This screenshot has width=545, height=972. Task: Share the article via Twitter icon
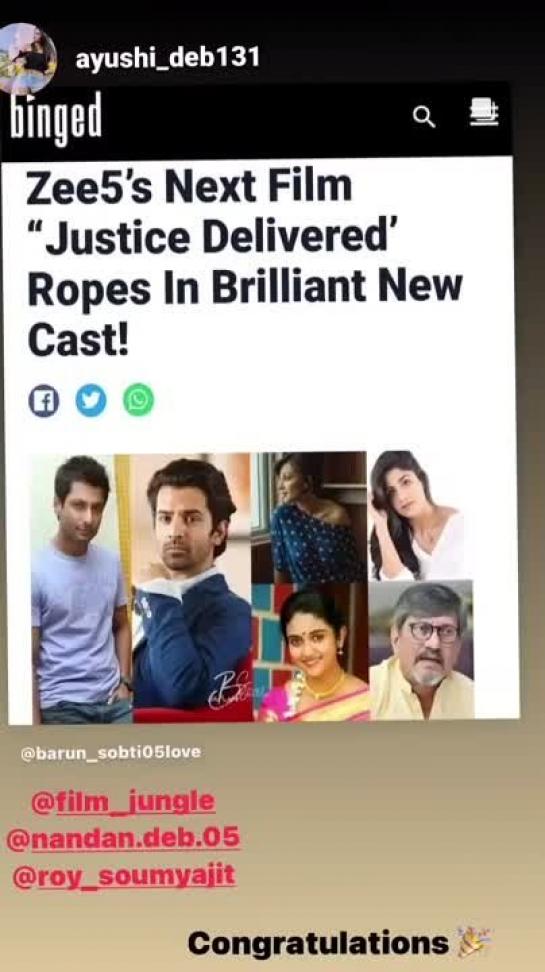91,401
